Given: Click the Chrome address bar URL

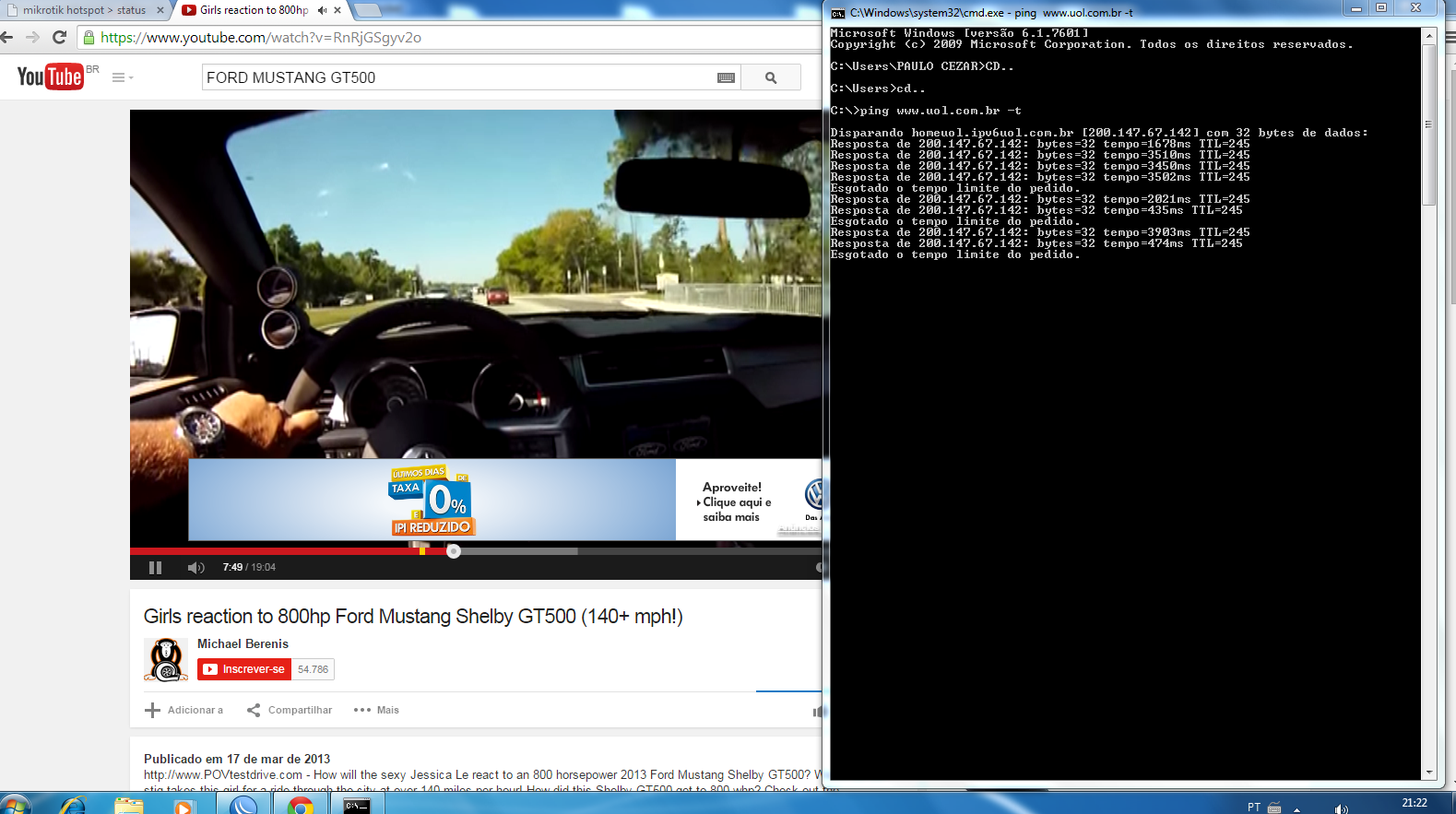Looking at the screenshot, I should tap(261, 38).
